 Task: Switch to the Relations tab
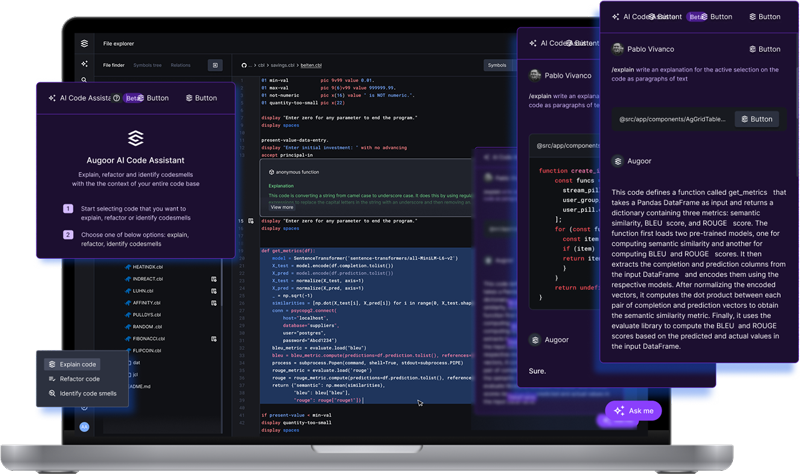pyautogui.click(x=181, y=65)
